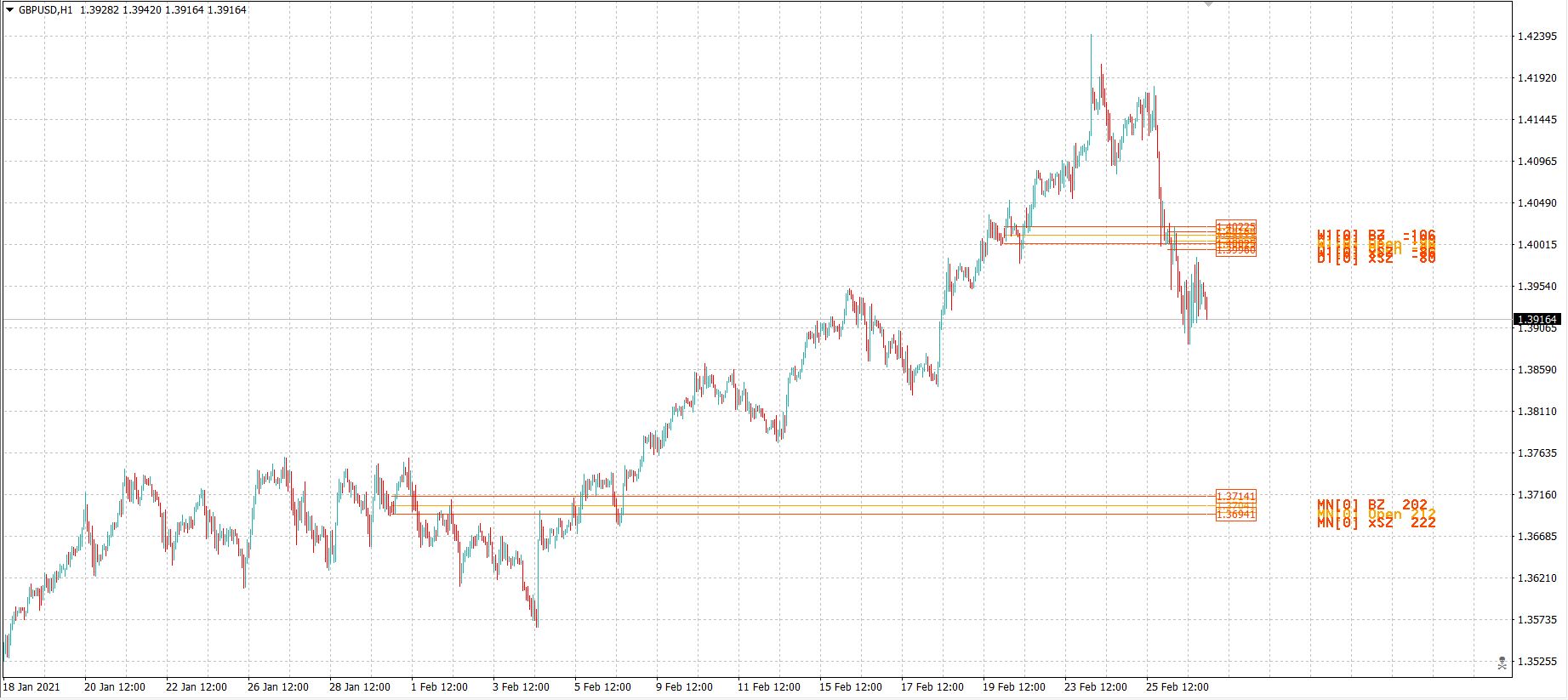Click the '22 Jan 12:00' time axis label
The width and height of the screenshot is (1568, 700).
tap(197, 687)
